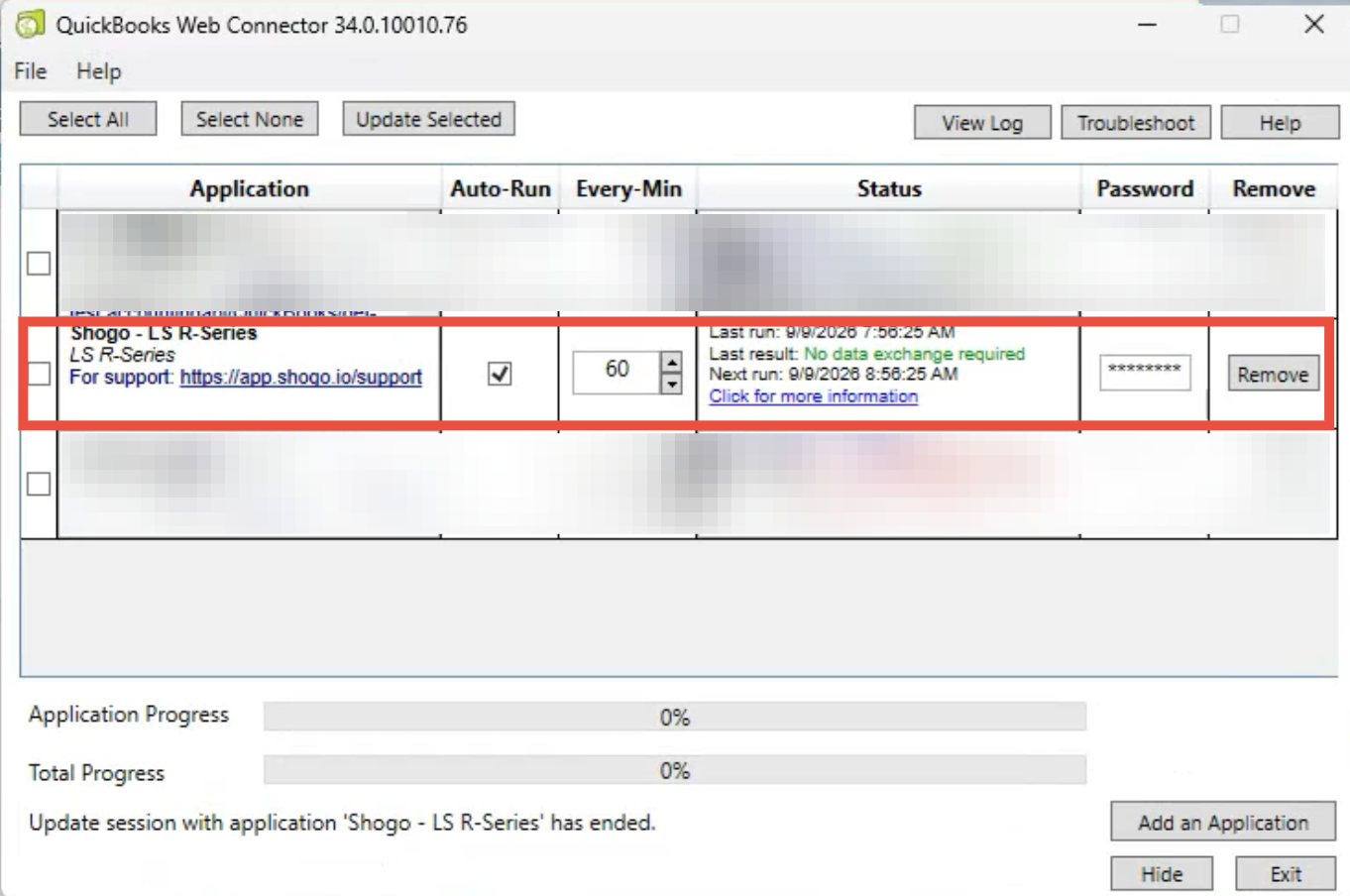The height and width of the screenshot is (896, 1350).
Task: Tick the checkbox for the first blurred application row
Action: pyautogui.click(x=39, y=263)
